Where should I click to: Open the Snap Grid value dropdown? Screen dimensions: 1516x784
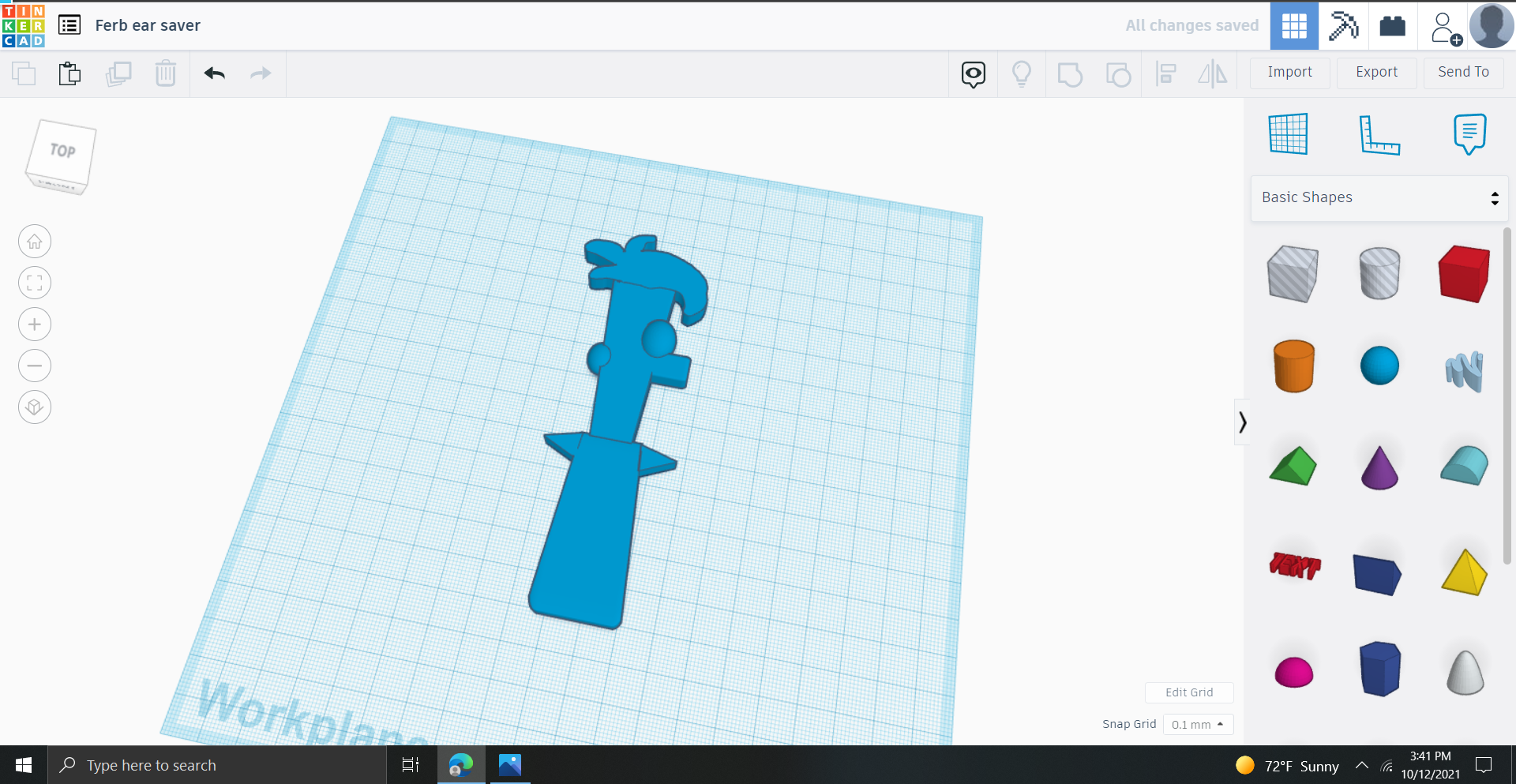click(1198, 724)
